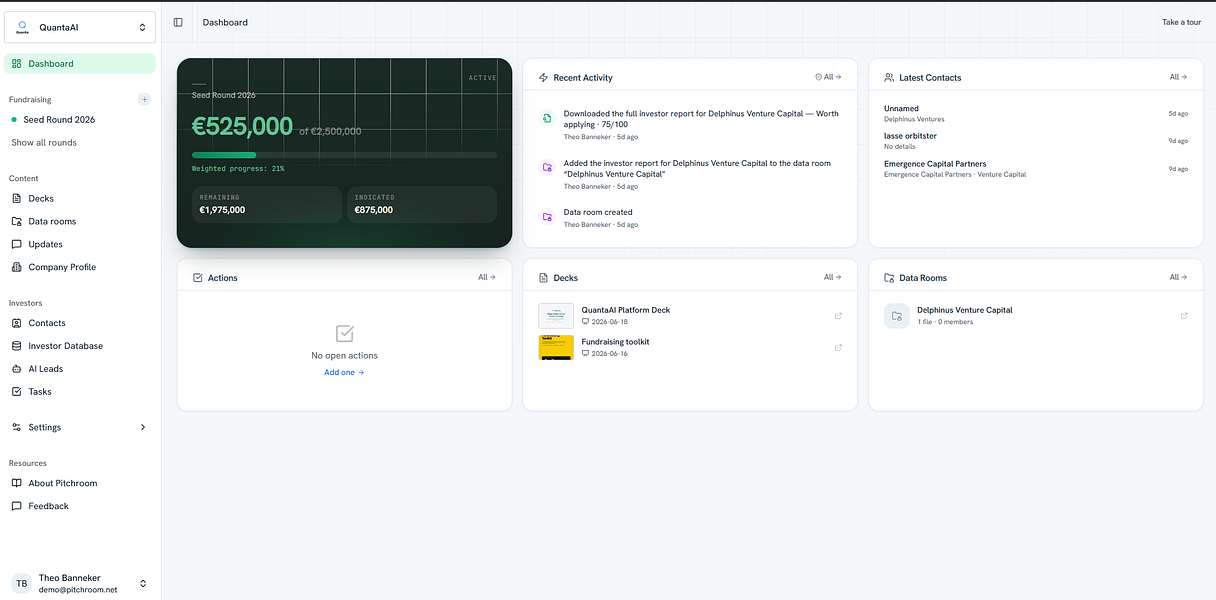Viewport: 1216px width, 600px height.
Task: Open QuantaAI Platform Deck thumbnail
Action: click(x=556, y=316)
